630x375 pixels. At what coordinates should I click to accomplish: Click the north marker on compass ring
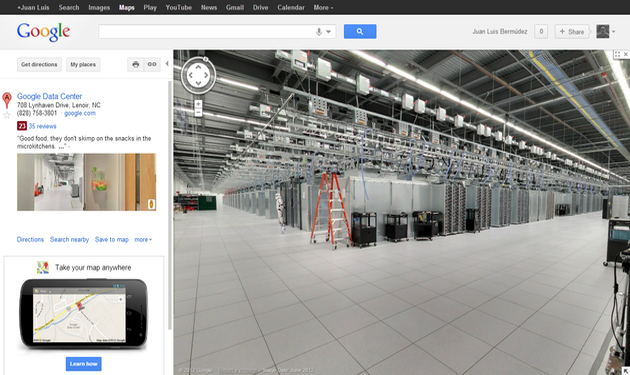[x=206, y=59]
